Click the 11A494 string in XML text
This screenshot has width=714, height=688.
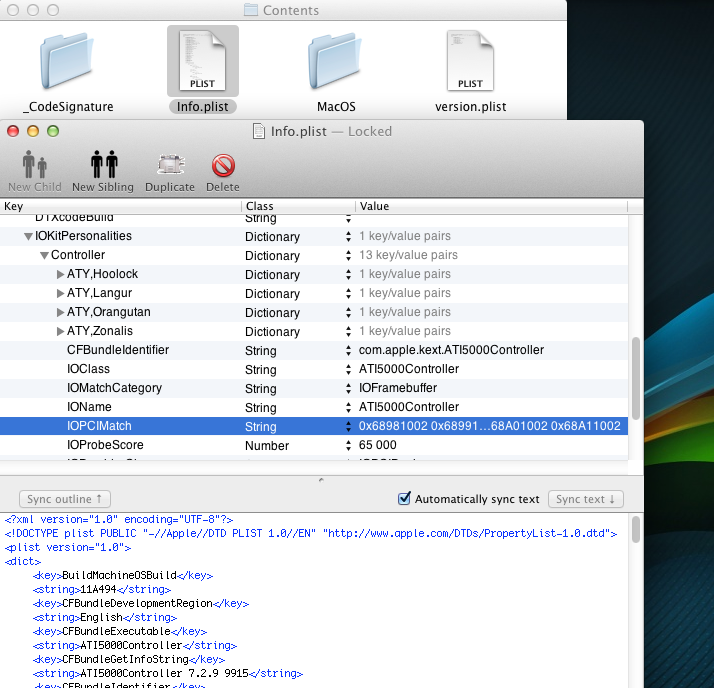(98, 590)
